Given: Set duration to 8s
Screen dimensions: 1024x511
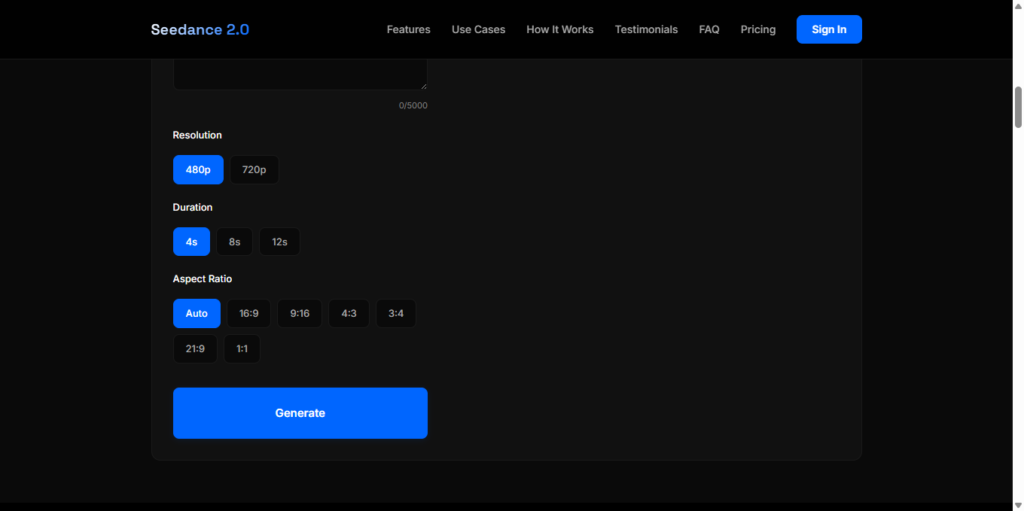Looking at the screenshot, I should coord(234,242).
